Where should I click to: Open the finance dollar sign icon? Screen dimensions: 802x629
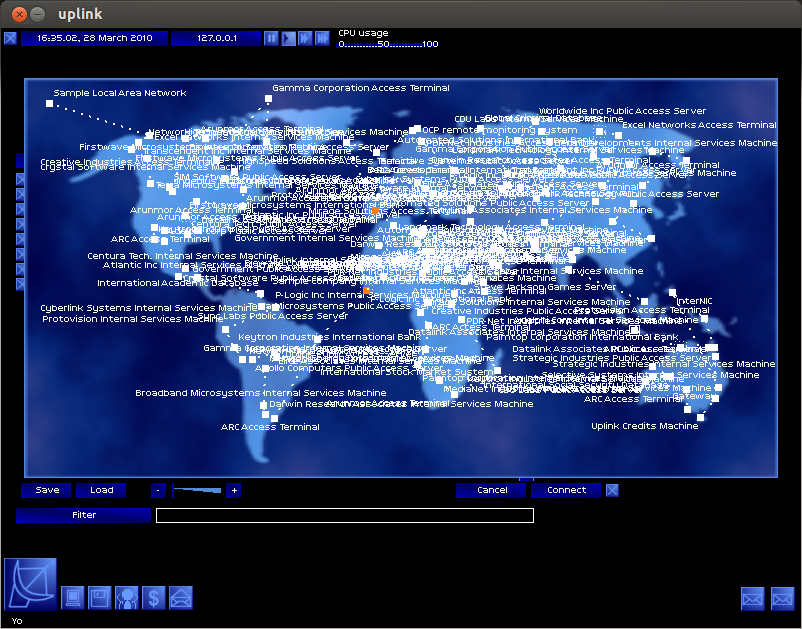click(154, 597)
